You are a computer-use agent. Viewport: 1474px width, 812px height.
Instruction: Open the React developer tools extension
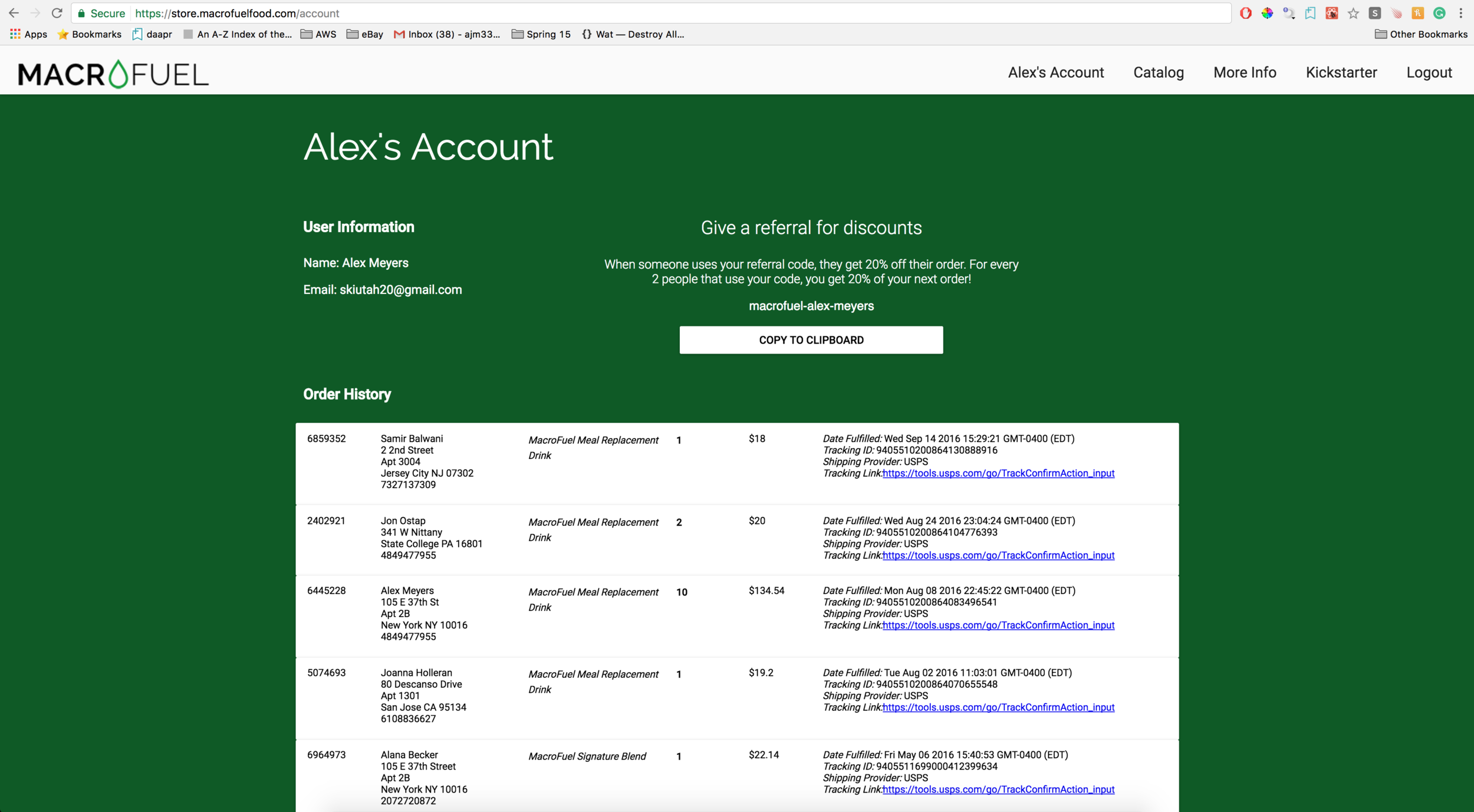coord(1331,13)
